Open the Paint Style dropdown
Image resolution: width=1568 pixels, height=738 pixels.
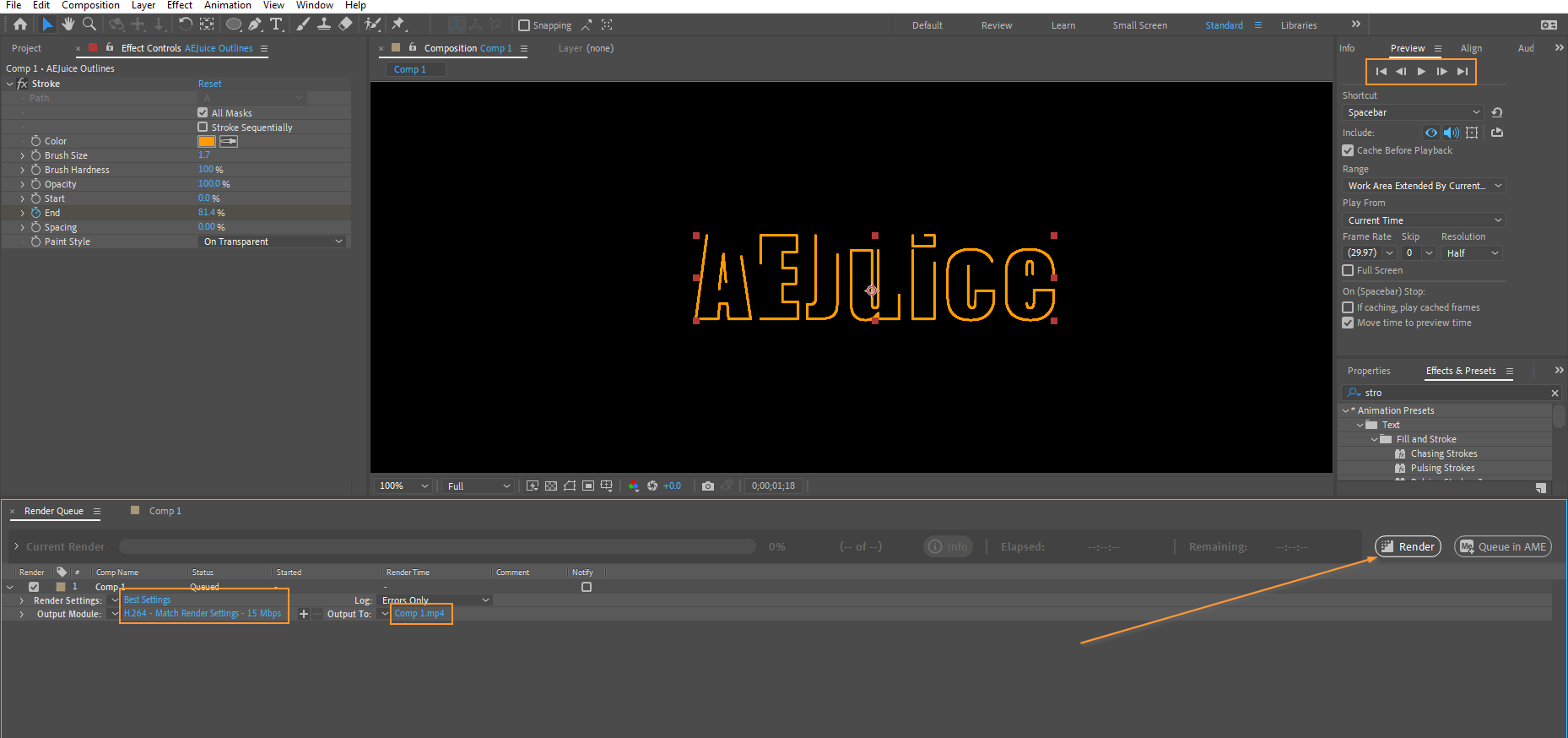point(273,241)
